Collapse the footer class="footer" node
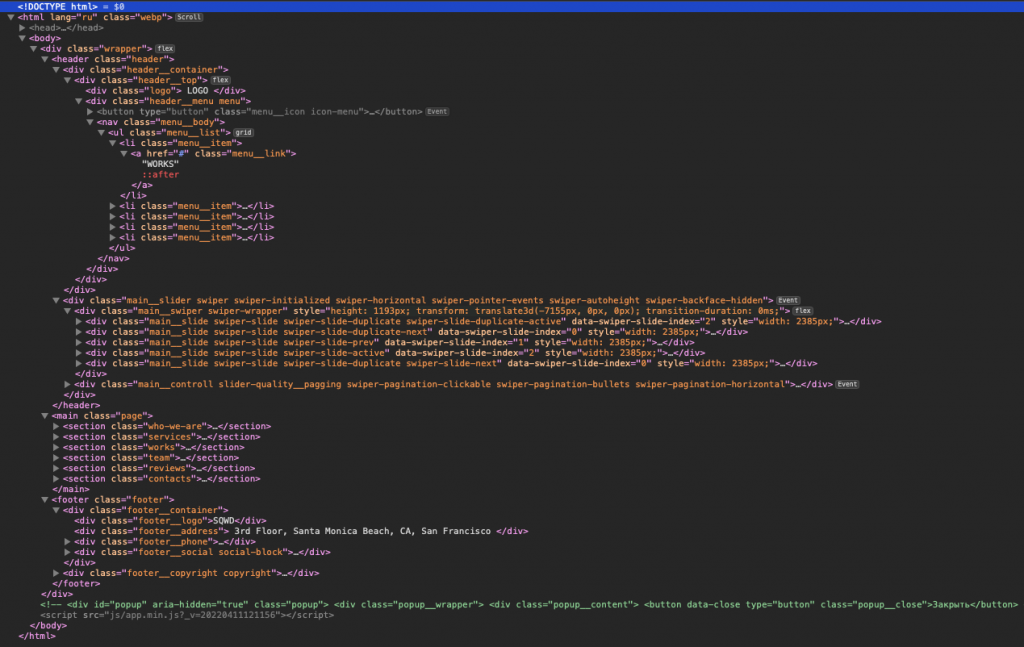 (x=44, y=499)
